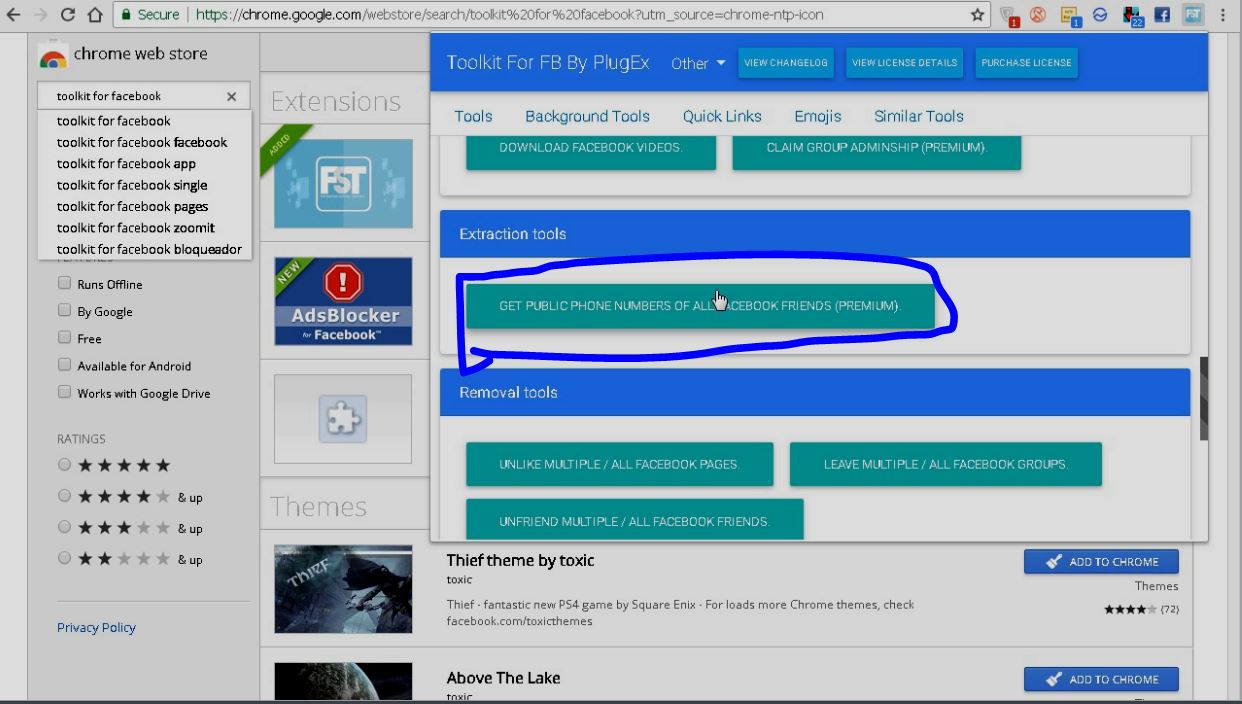Switch to the Similar Tools tab
1242x704 pixels.
click(919, 116)
